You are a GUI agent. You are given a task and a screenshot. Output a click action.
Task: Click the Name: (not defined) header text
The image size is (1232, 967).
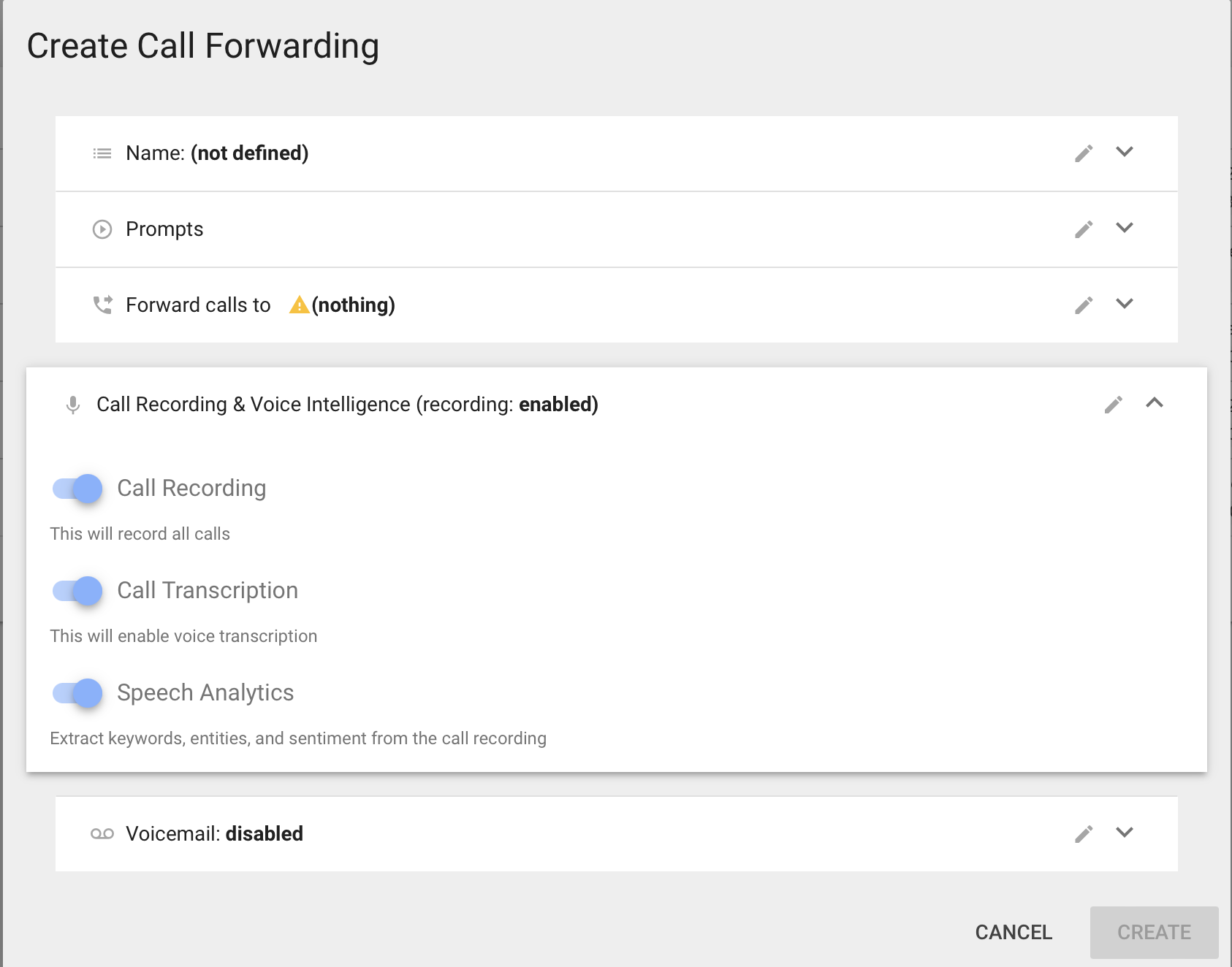217,153
